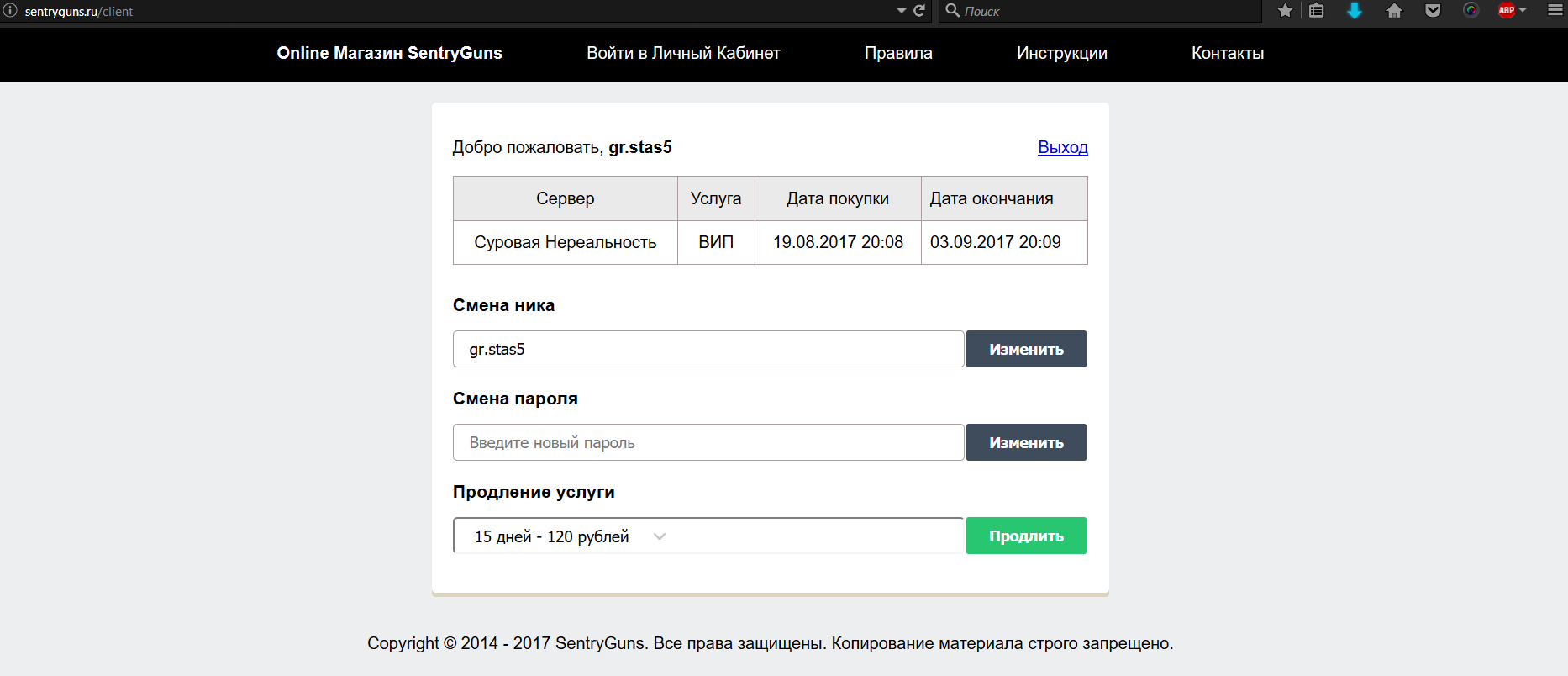The width and height of the screenshot is (1568, 676).
Task: Click purchase date 19.08.2017 20:08 cell
Action: click(x=838, y=242)
